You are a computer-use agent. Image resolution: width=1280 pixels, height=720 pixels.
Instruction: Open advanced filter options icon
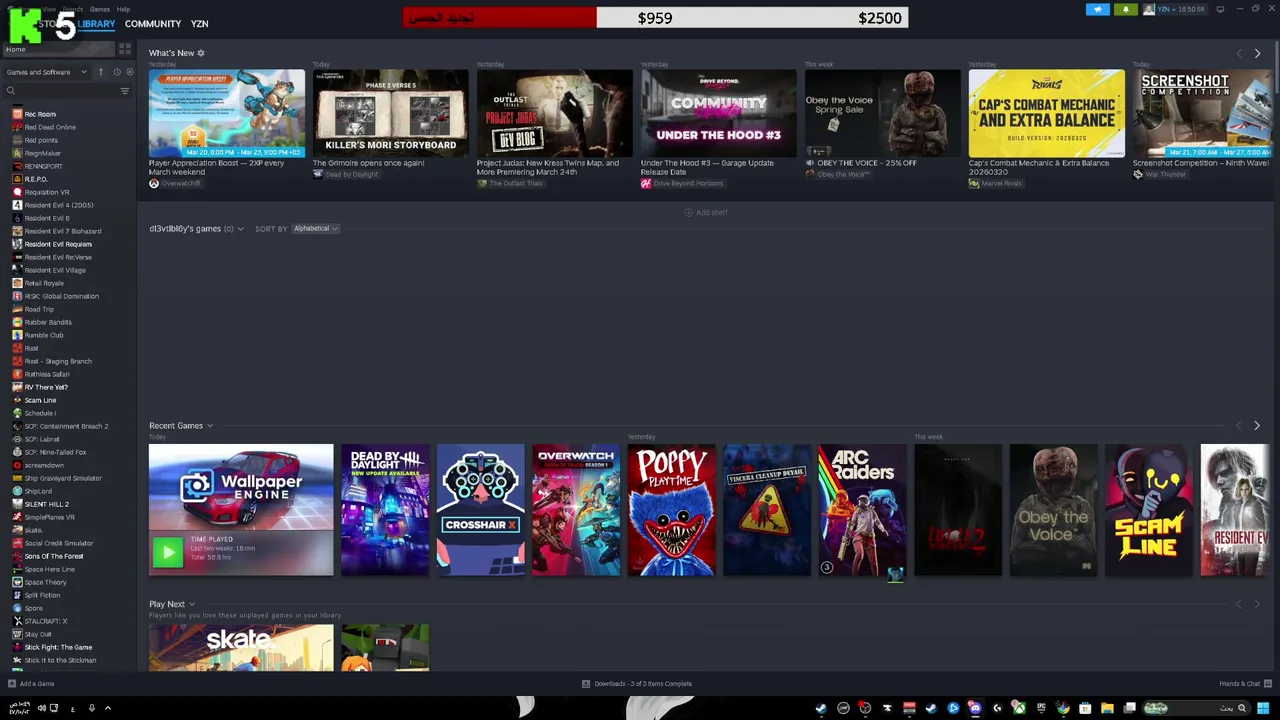tap(125, 91)
